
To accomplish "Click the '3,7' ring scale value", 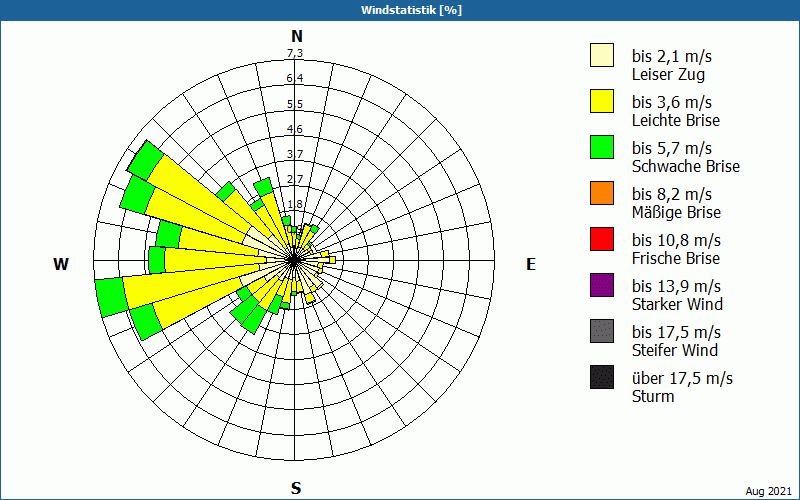I will [x=295, y=154].
